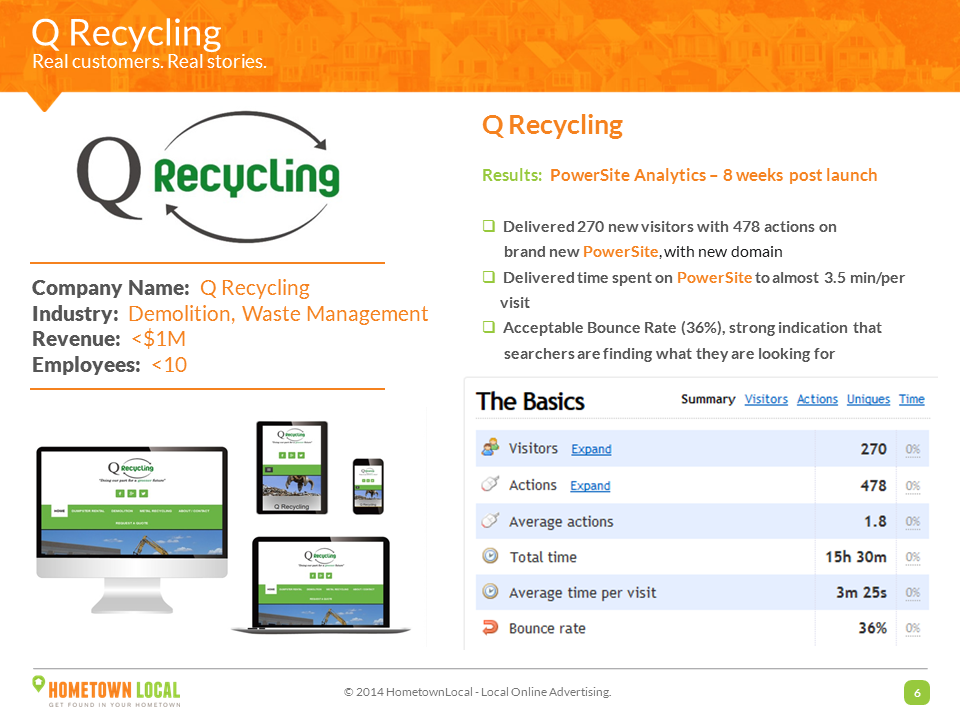This screenshot has height=720, width=960.
Task: Click the checkbox bullet beside Delivered time spent
Action: point(489,277)
